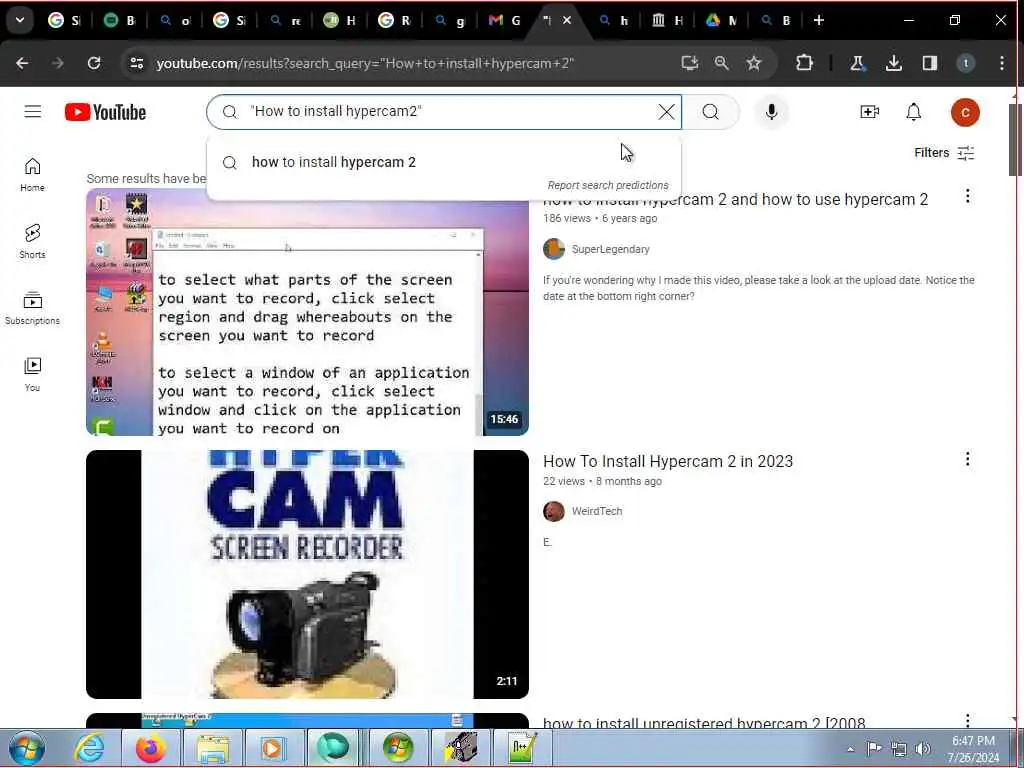1024x768 pixels.
Task: Switch to the Google Drive tab
Action: coord(722,20)
